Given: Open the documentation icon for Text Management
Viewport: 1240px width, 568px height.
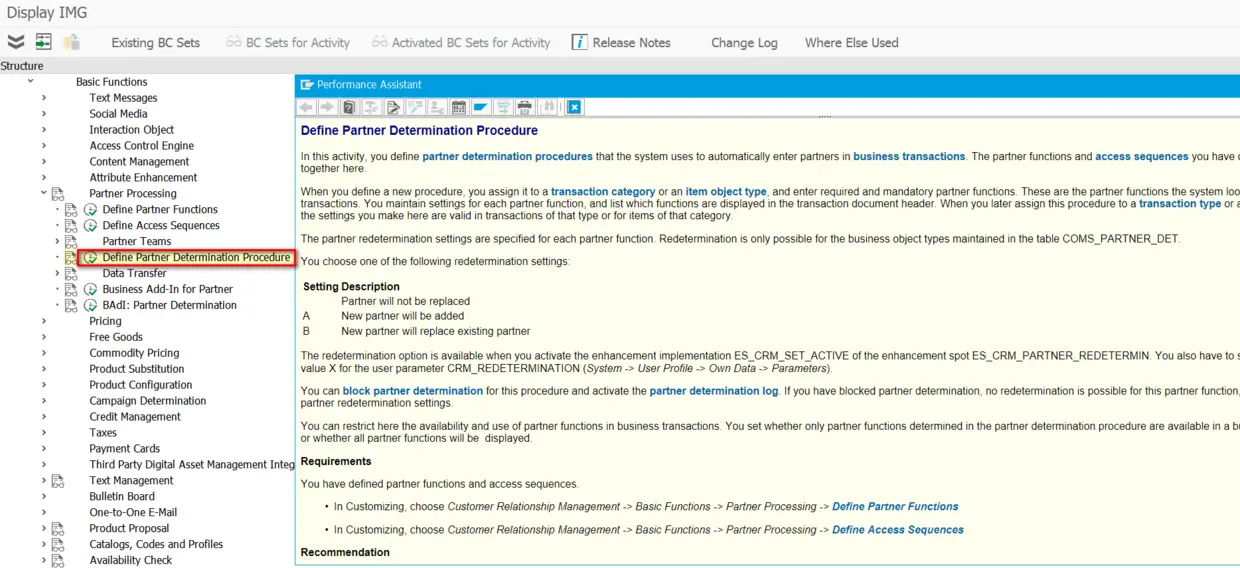Looking at the screenshot, I should [x=58, y=480].
